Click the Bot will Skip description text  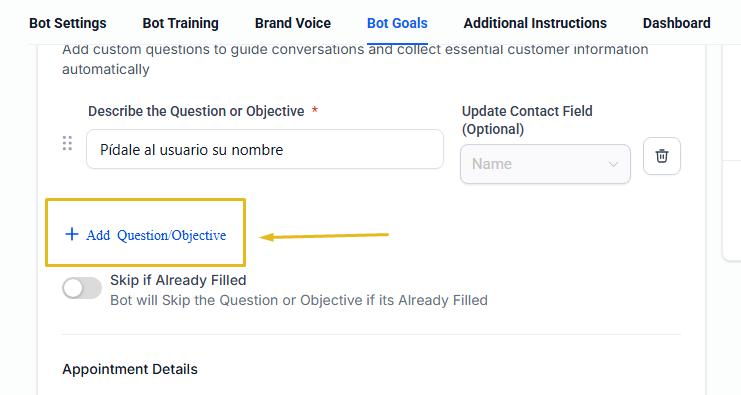pyautogui.click(x=299, y=300)
